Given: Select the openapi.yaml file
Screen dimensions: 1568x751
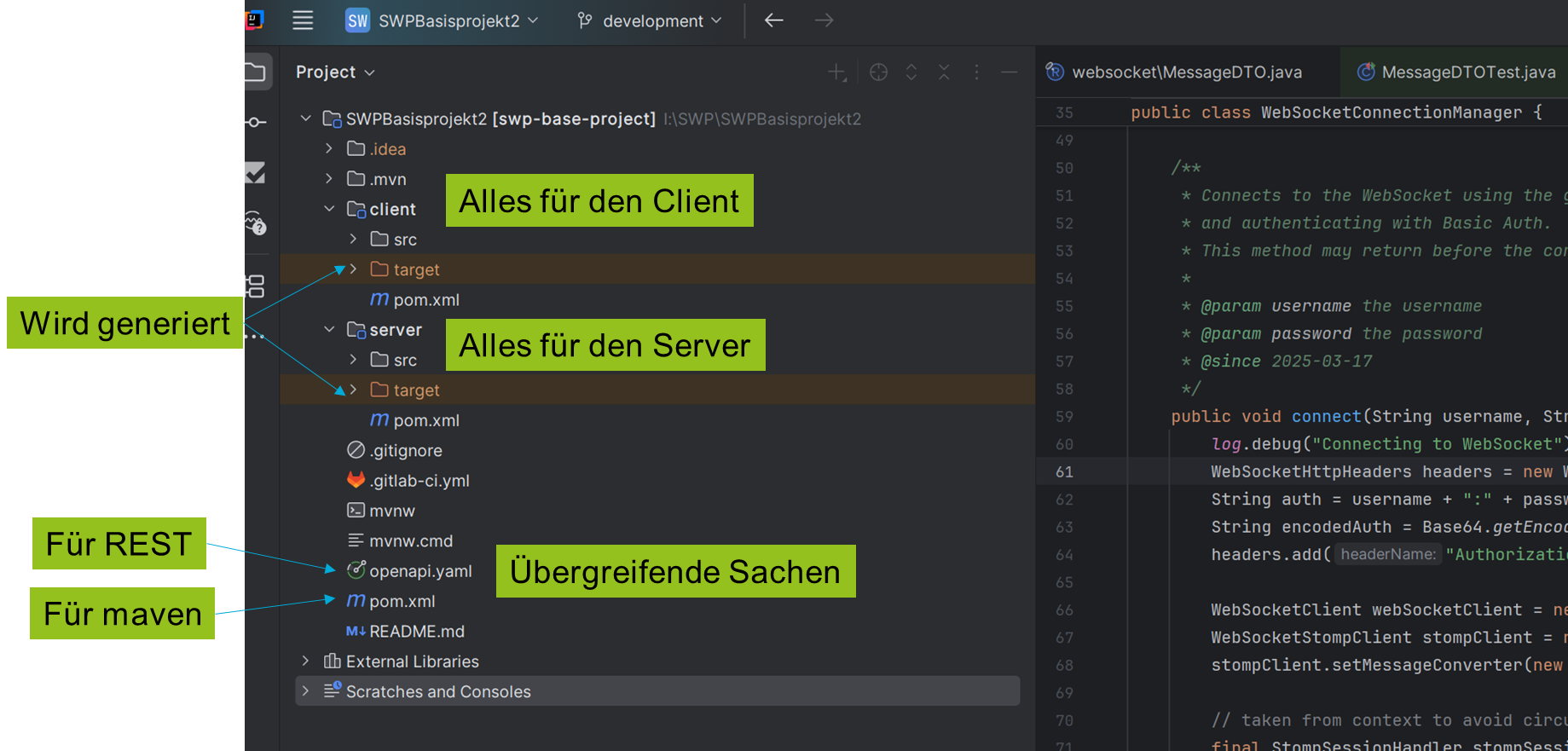Looking at the screenshot, I should click(x=419, y=571).
